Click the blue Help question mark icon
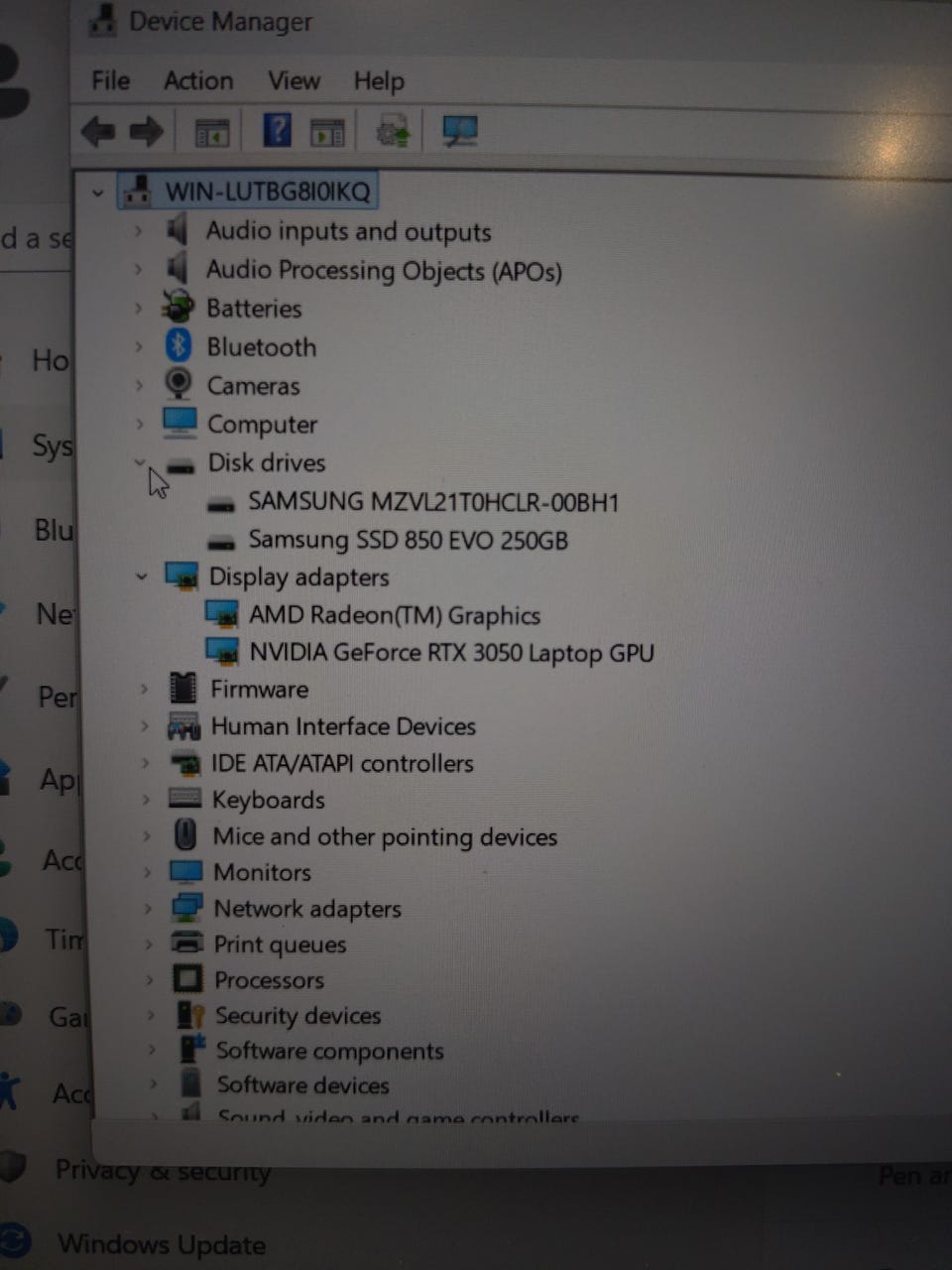Viewport: 952px width, 1270px height. pyautogui.click(x=277, y=130)
